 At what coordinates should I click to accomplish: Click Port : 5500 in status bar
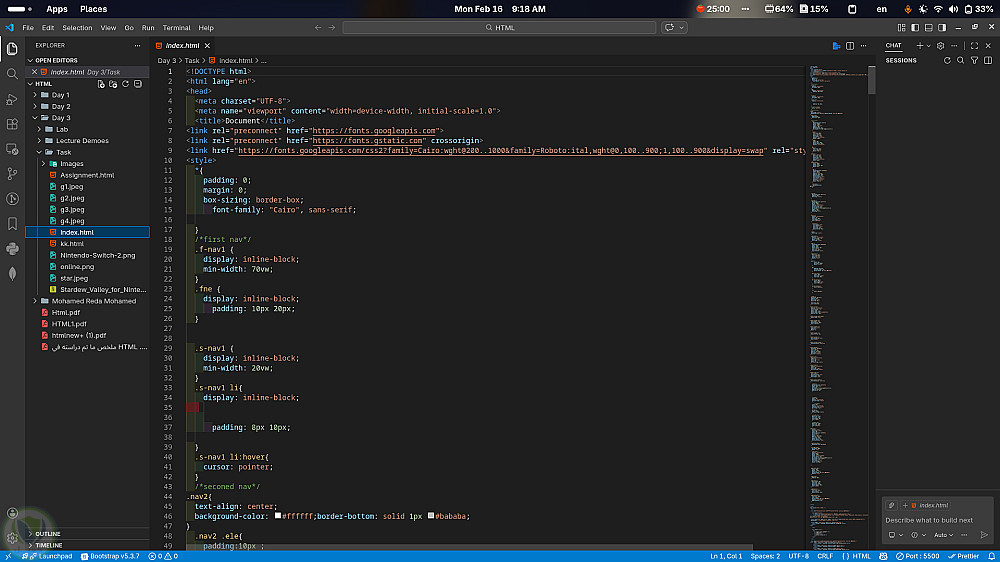click(x=918, y=556)
